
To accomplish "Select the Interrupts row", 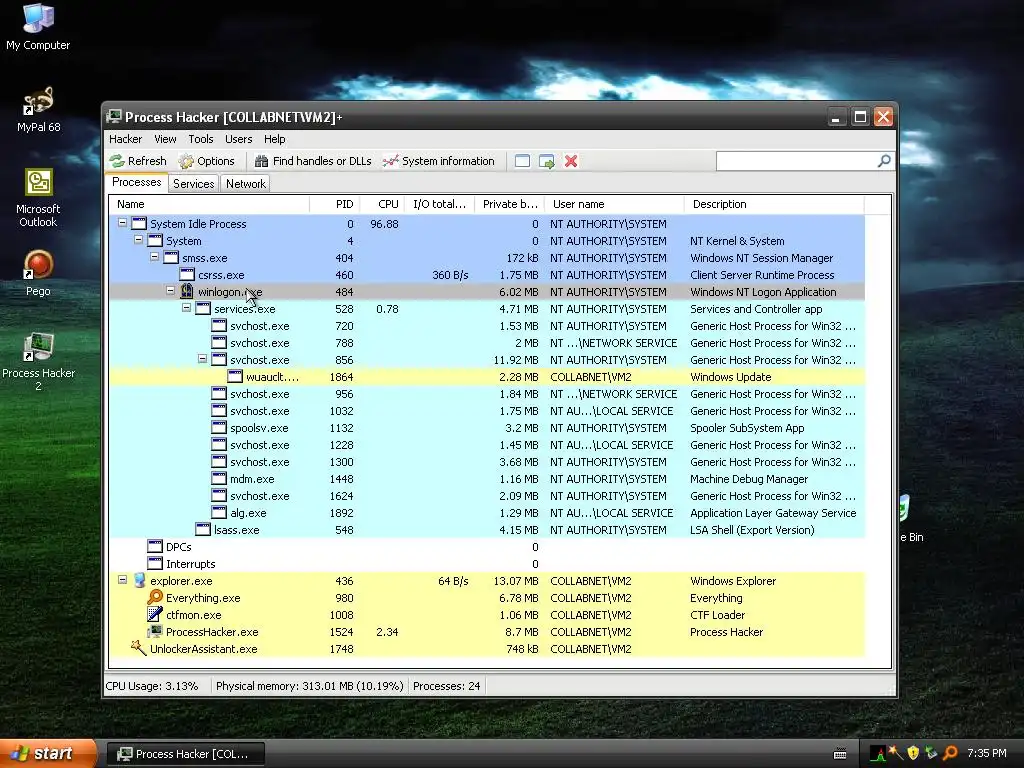I will [487, 564].
